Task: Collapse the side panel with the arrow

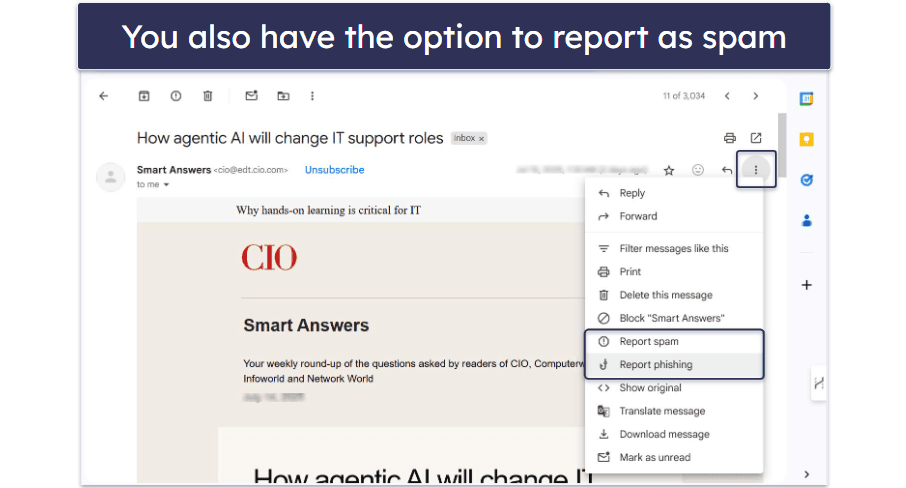Action: 807,474
